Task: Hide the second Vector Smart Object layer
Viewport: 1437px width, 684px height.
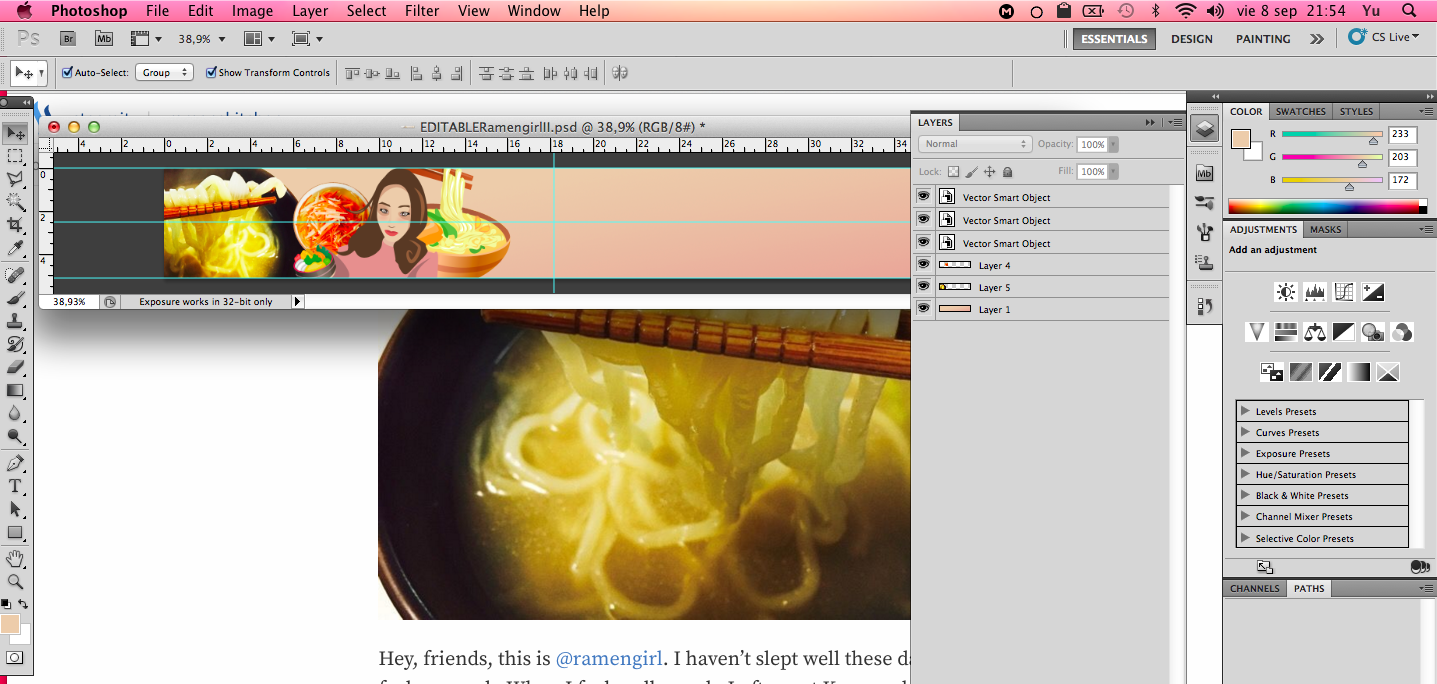Action: click(x=923, y=220)
